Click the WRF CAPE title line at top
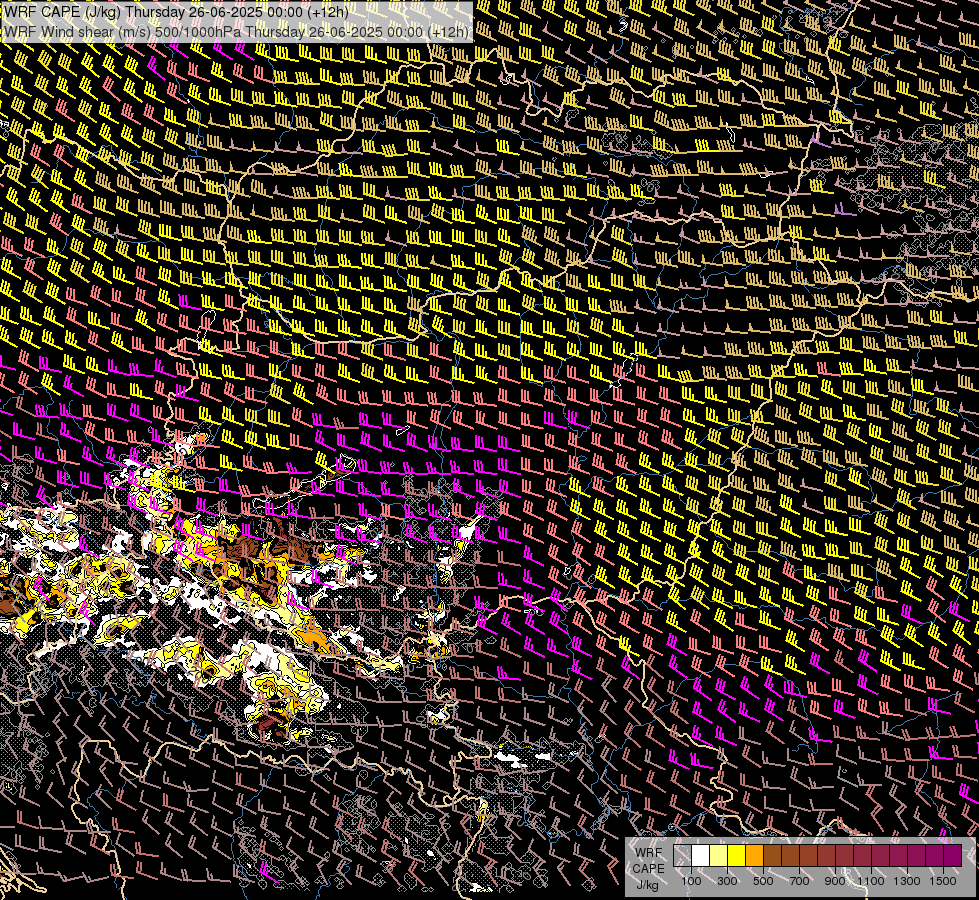Image resolution: width=979 pixels, height=900 pixels. (x=176, y=12)
